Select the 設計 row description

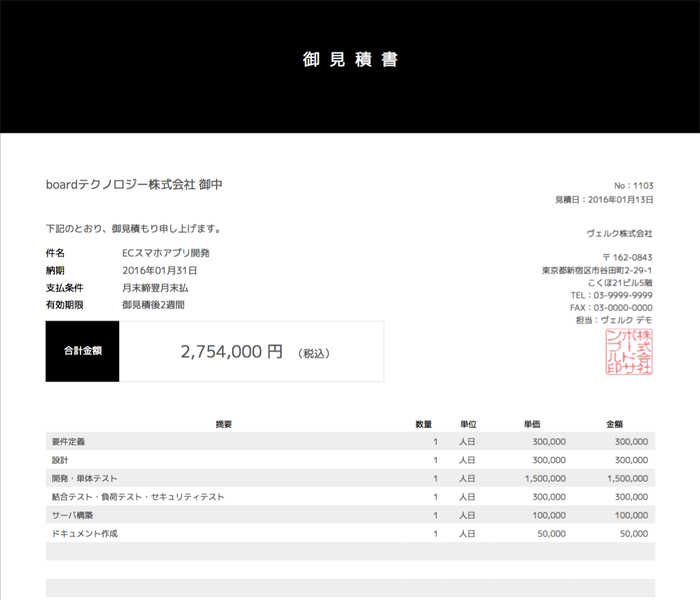pyautogui.click(x=60, y=460)
